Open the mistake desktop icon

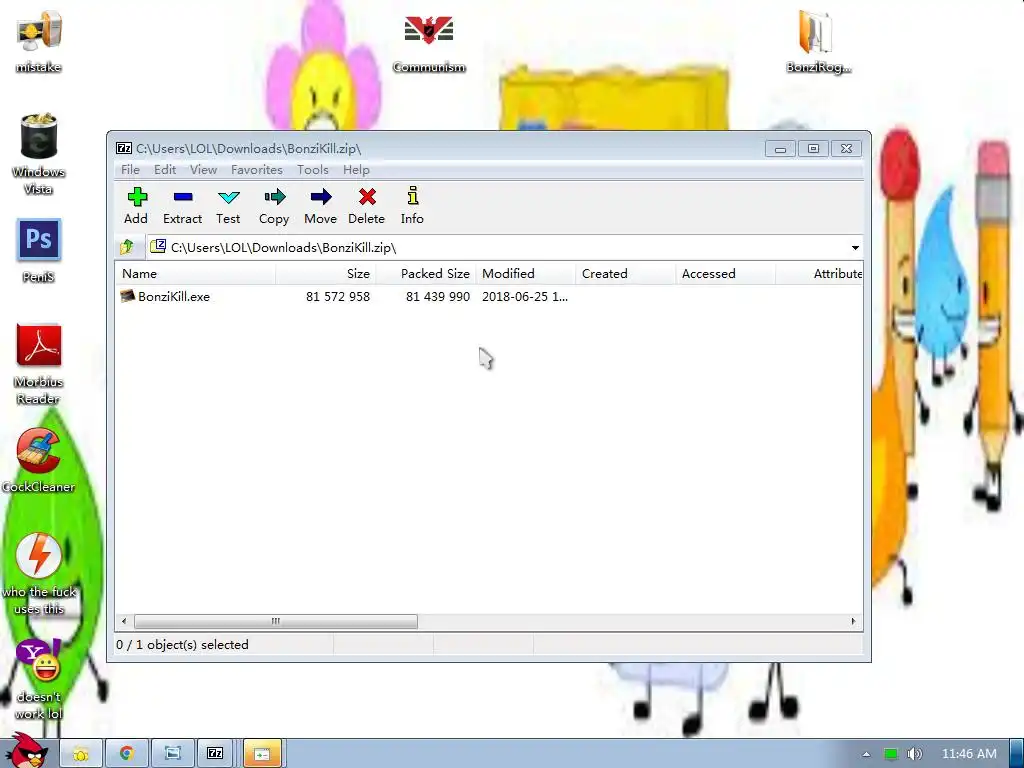[39, 40]
